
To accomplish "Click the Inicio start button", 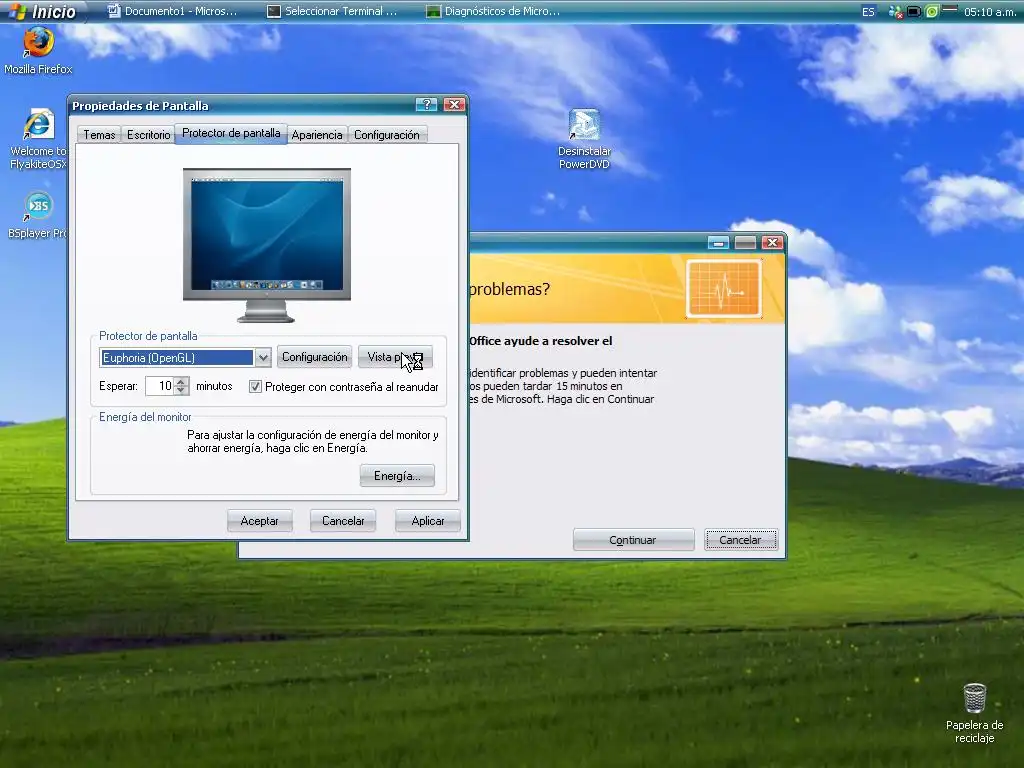I will point(43,11).
